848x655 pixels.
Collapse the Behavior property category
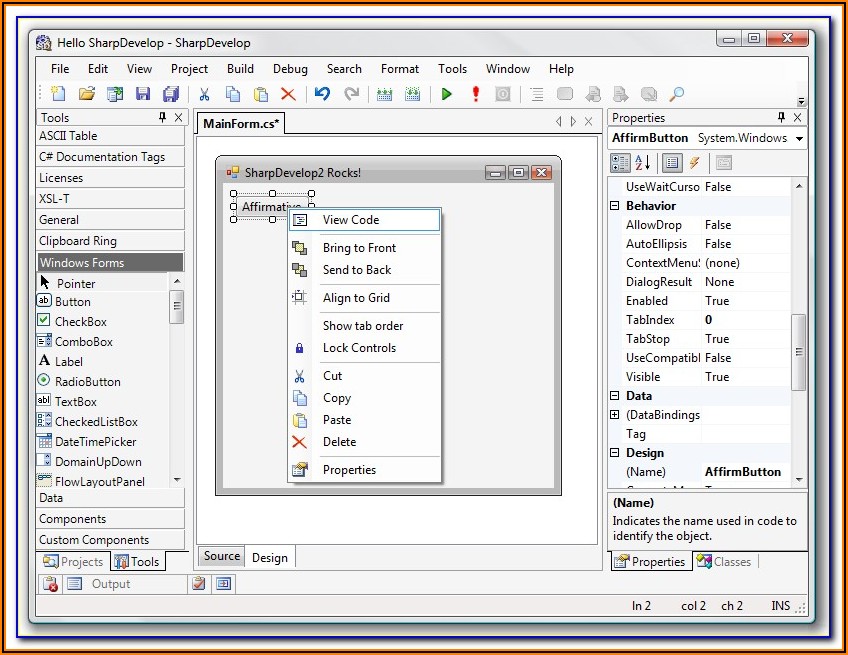click(615, 206)
